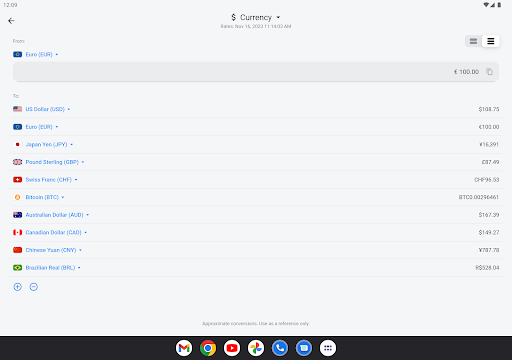Viewport: 512px width, 360px height.
Task: Click the amount input field showing € 100.00
Action: point(256,72)
